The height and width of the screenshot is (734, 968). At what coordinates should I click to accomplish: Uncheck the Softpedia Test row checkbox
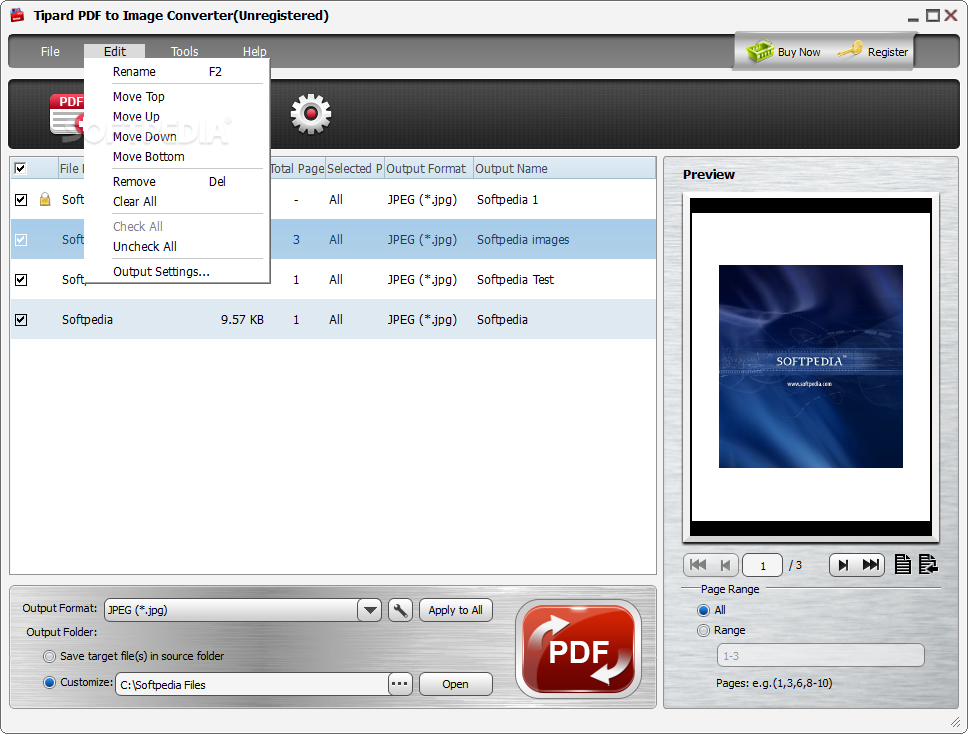pos(21,280)
